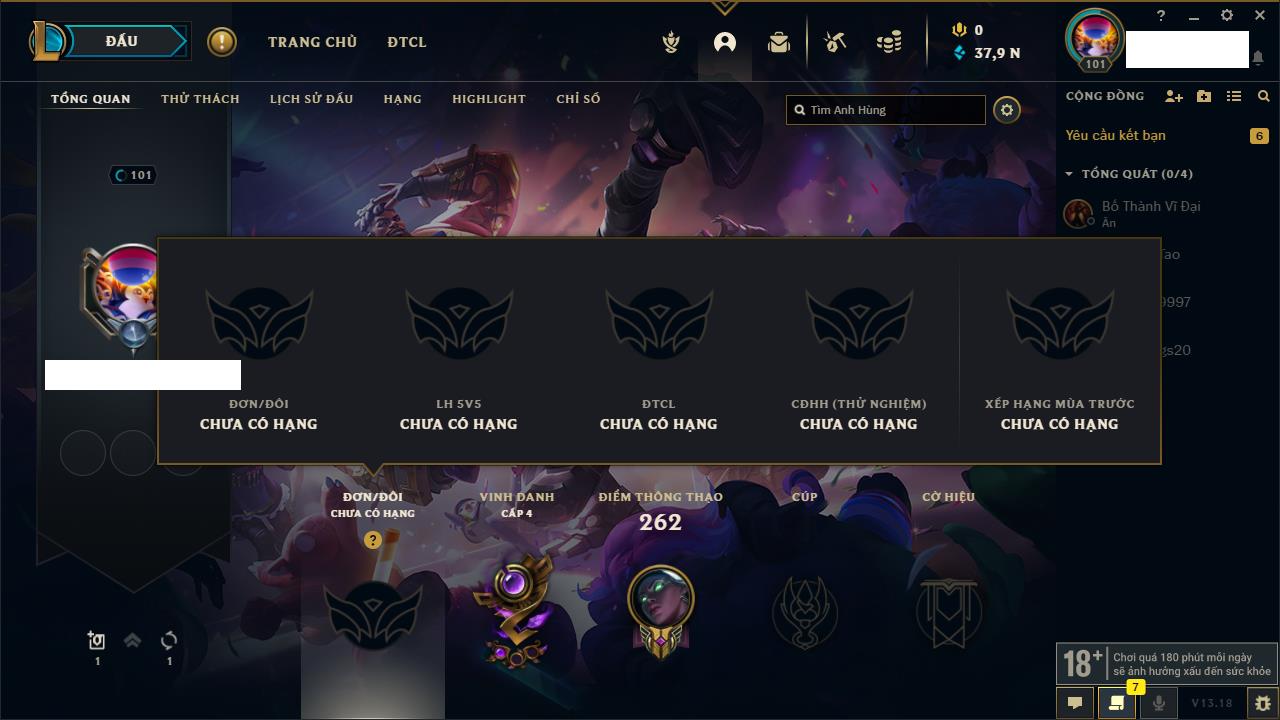Switch to the LỊCH SỬ ĐẤU tab

tap(312, 99)
